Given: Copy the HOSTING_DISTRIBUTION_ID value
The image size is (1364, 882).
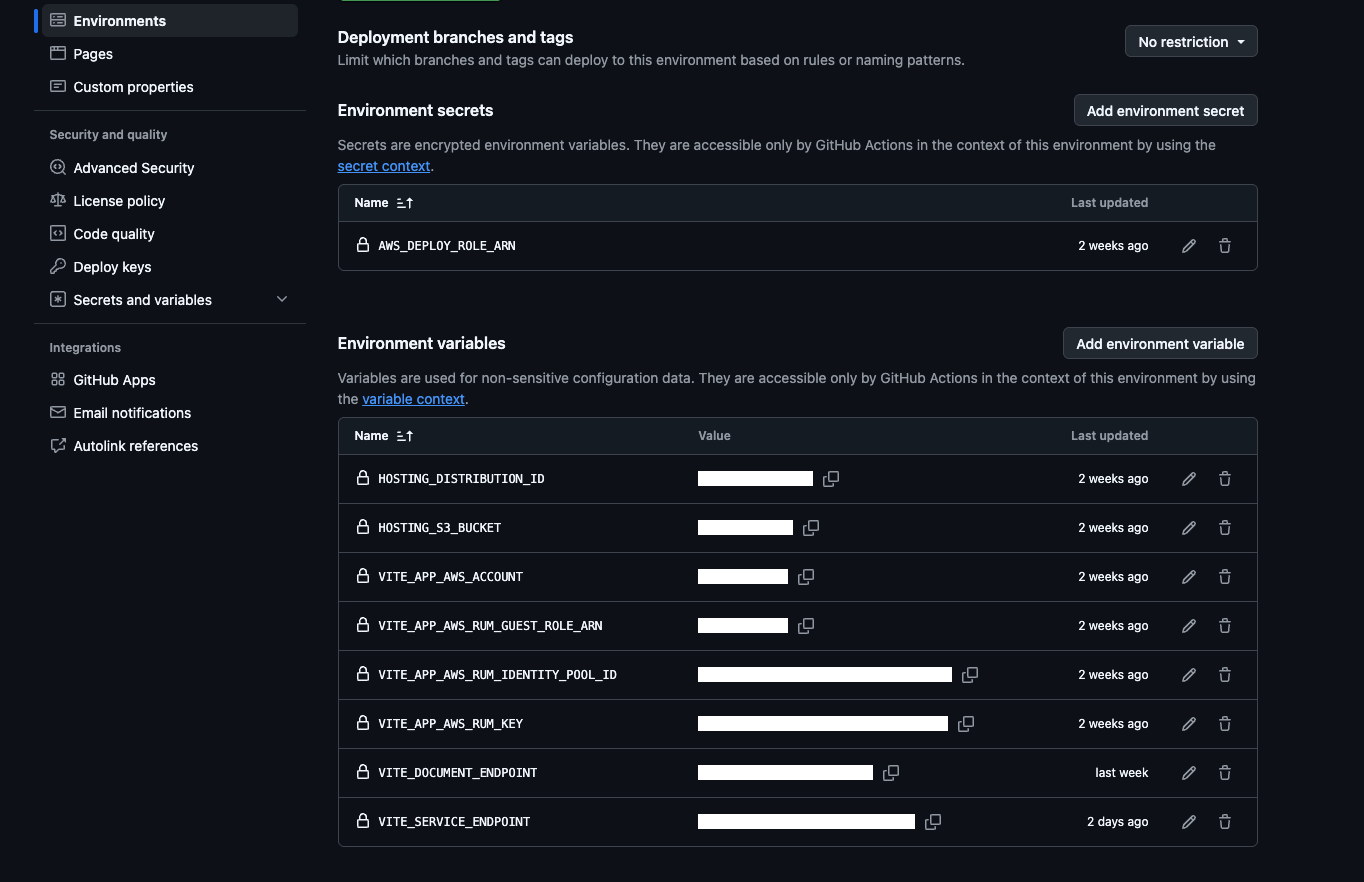Looking at the screenshot, I should [x=831, y=479].
